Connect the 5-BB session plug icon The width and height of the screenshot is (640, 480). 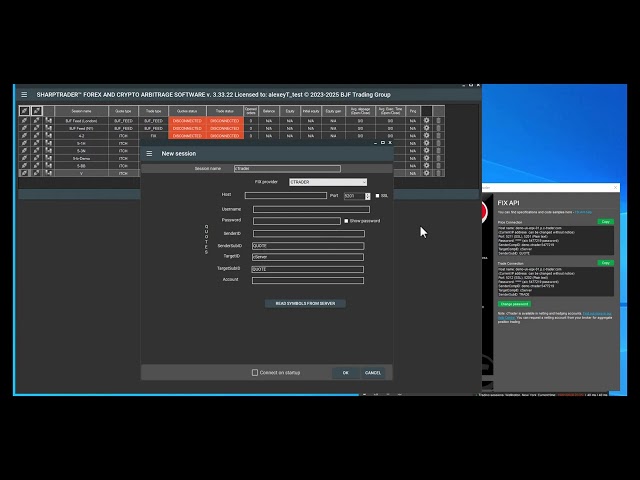[x=24, y=166]
